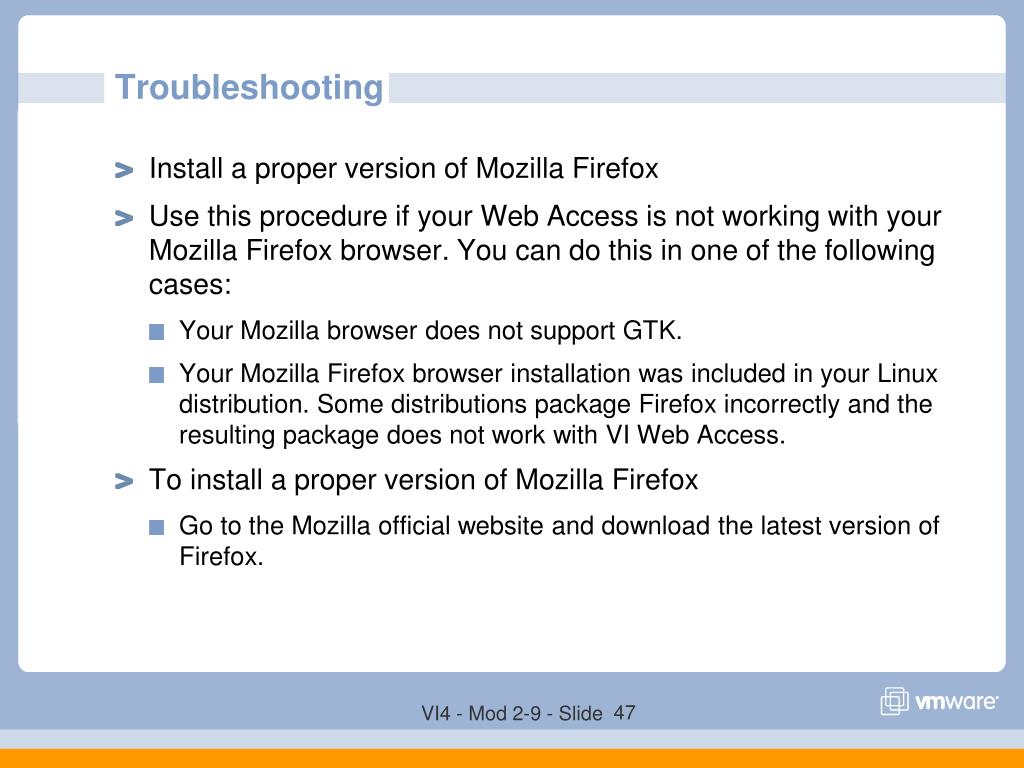This screenshot has height=768, width=1024.
Task: Click the square bullet beside Go to the Mozilla website
Action: (x=156, y=527)
